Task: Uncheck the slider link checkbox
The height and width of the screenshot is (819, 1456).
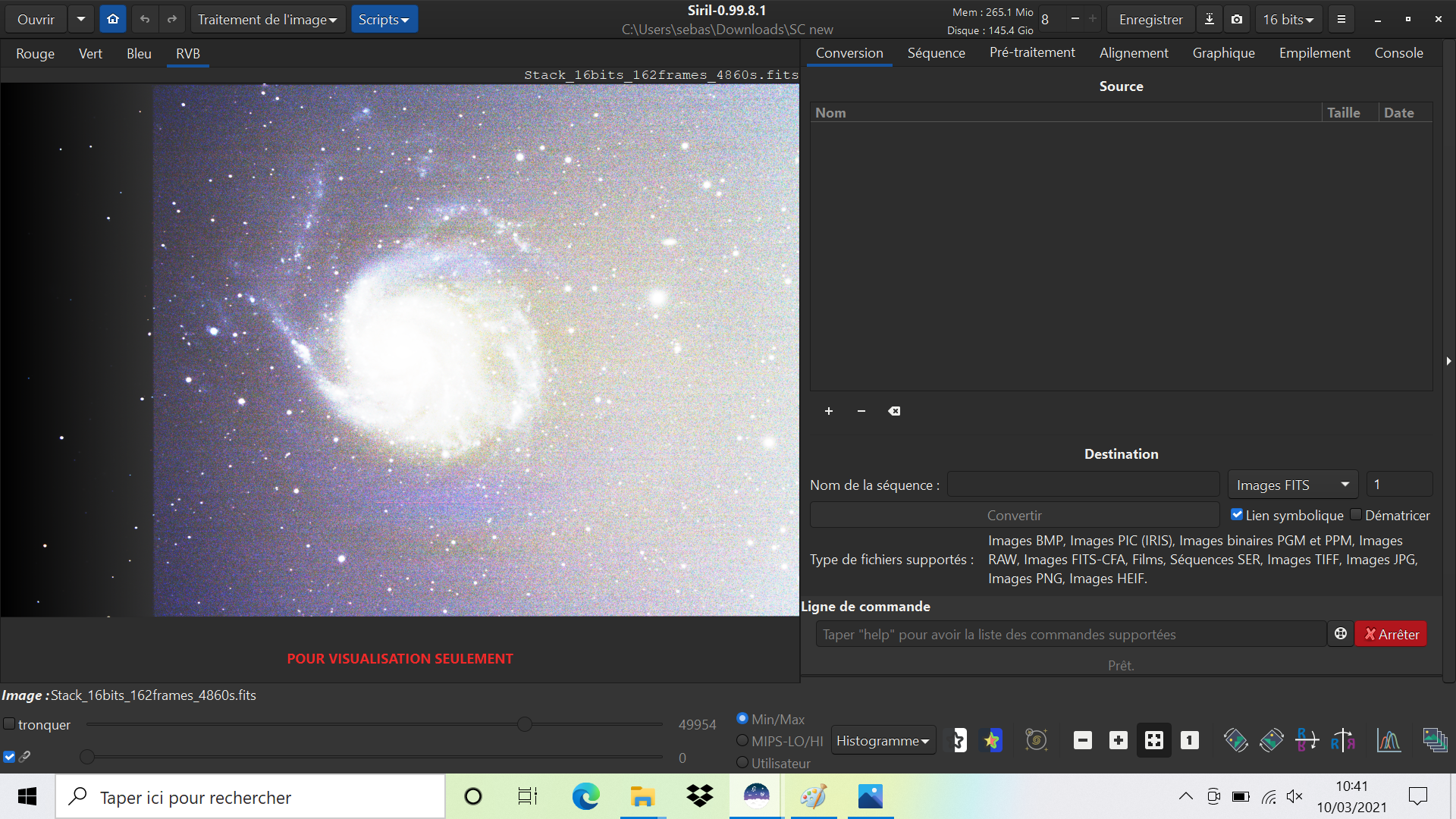Action: (9, 756)
